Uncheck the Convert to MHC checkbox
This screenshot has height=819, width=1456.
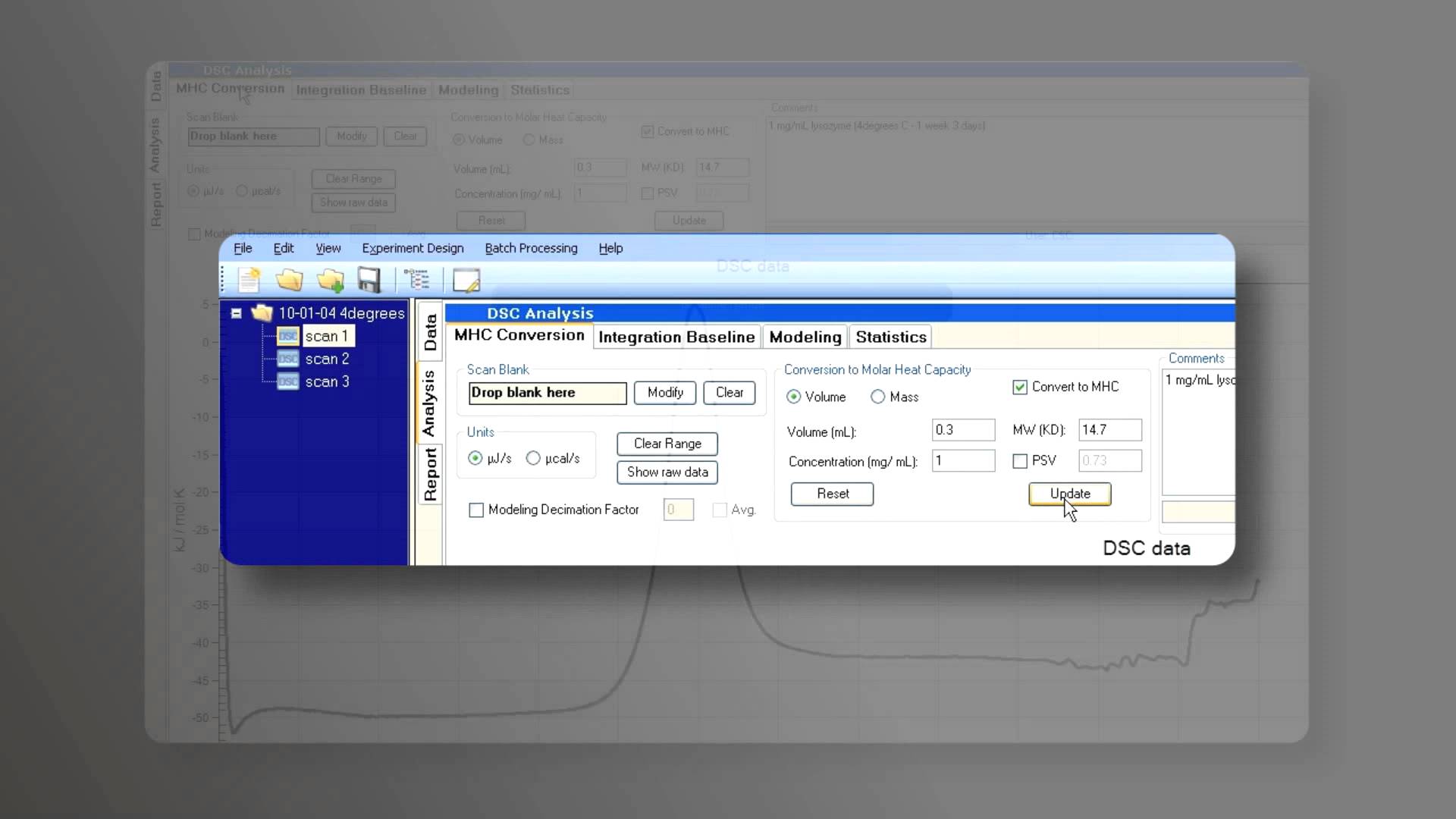[1020, 387]
